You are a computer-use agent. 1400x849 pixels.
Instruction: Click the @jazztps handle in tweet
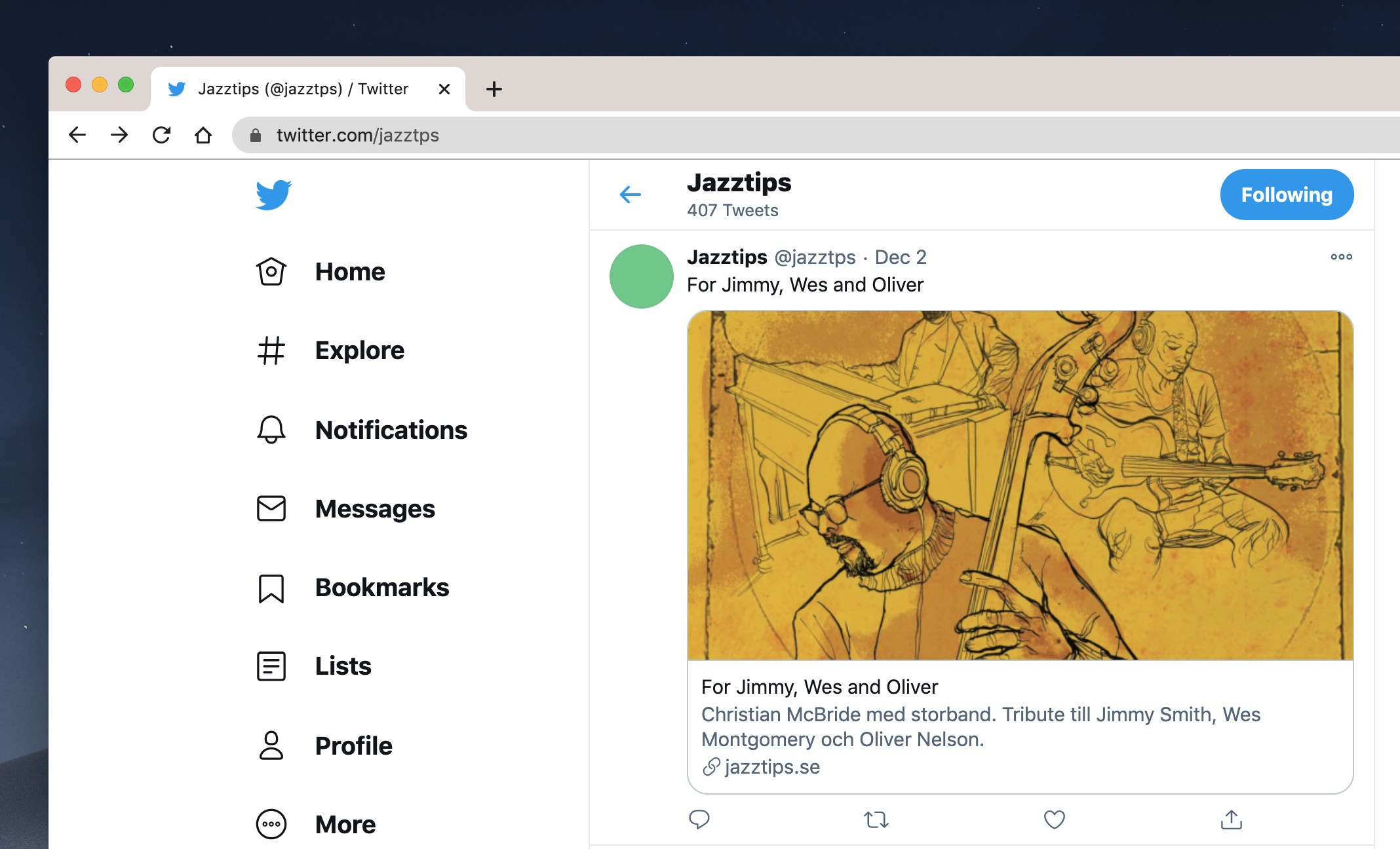click(815, 257)
